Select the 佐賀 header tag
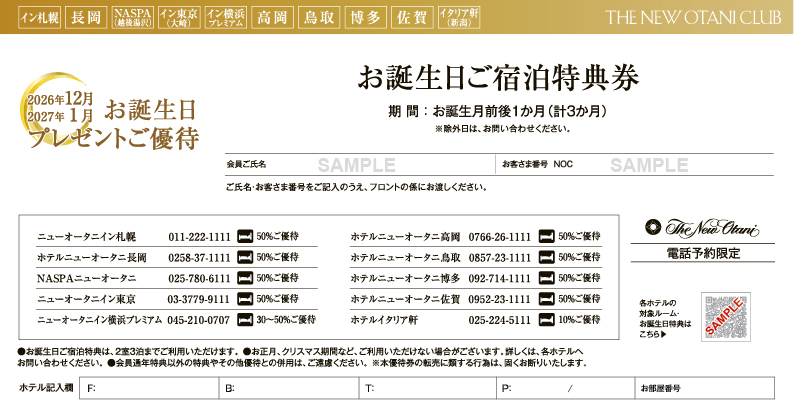Image resolution: width=794 pixels, height=410 pixels. tap(412, 18)
